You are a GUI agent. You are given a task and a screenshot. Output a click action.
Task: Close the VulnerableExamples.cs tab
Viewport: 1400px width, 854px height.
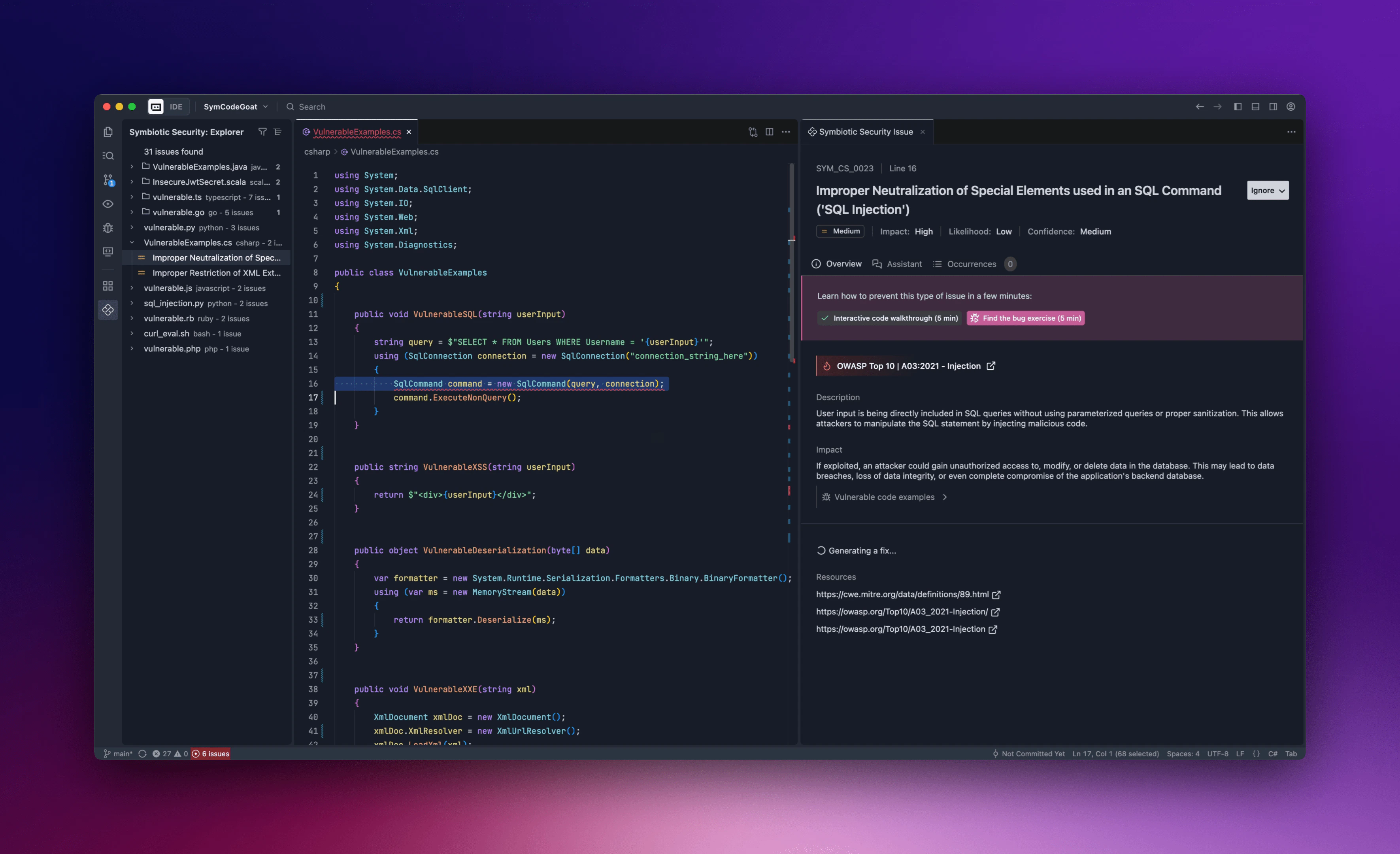(409, 132)
